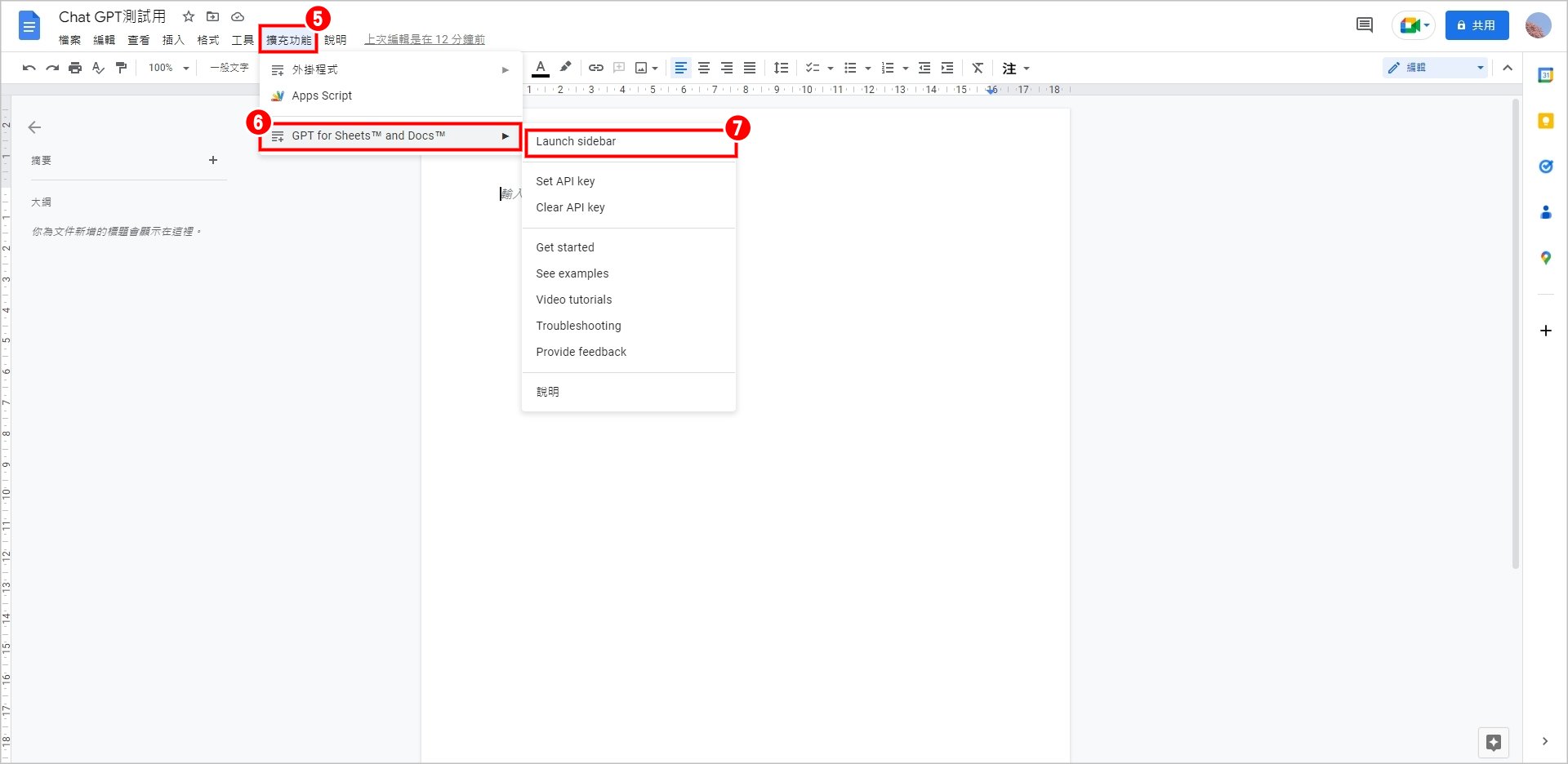Image resolution: width=1568 pixels, height=764 pixels.
Task: Click the Explore button at bottom right
Action: (x=1493, y=743)
